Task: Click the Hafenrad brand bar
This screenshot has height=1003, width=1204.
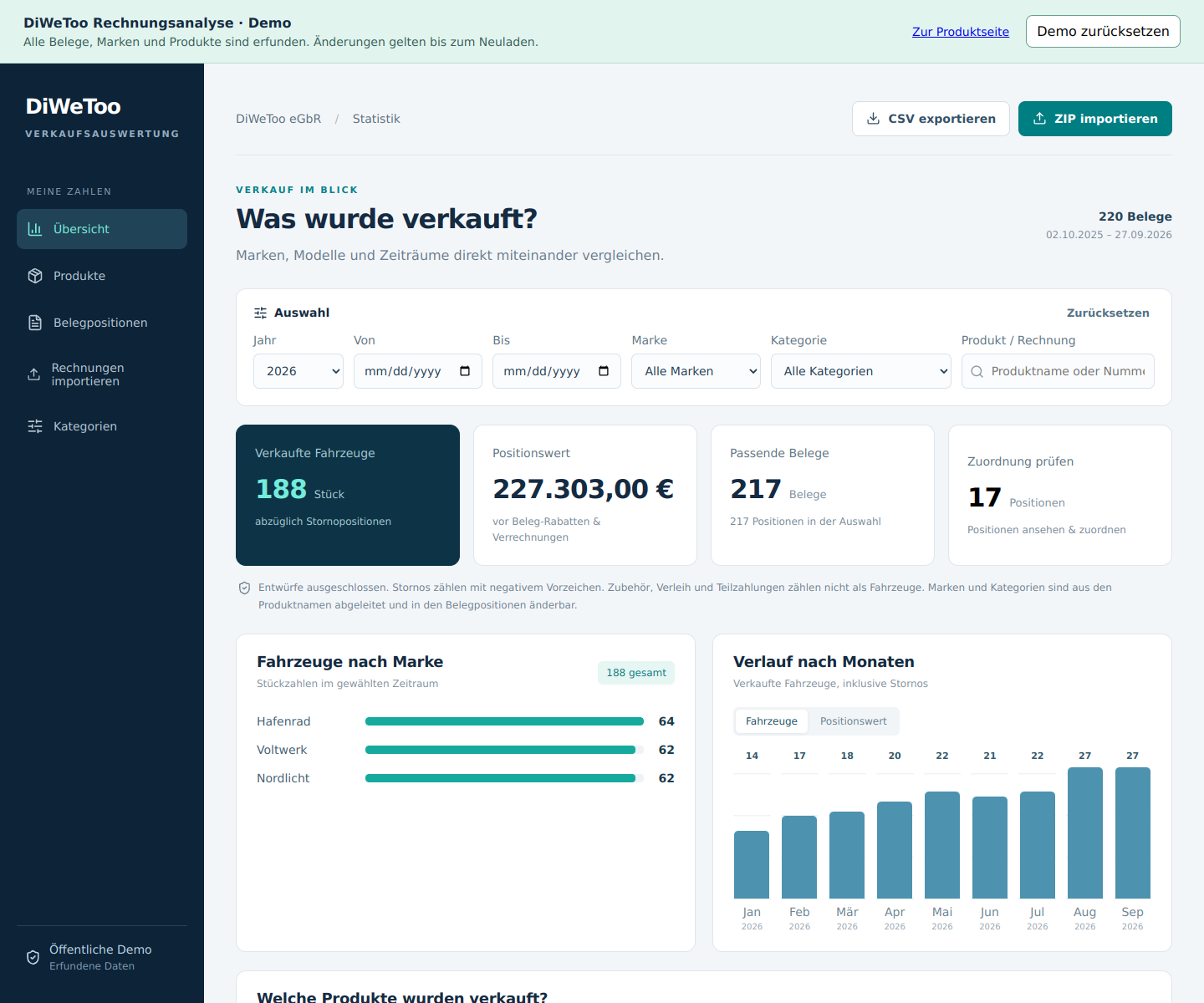Action: [x=504, y=721]
